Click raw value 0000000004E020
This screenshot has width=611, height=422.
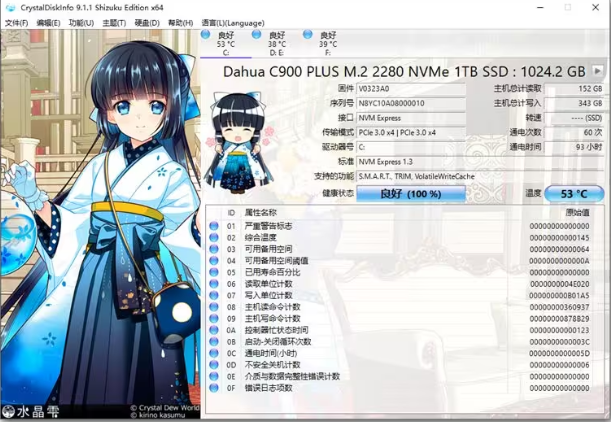click(x=559, y=284)
